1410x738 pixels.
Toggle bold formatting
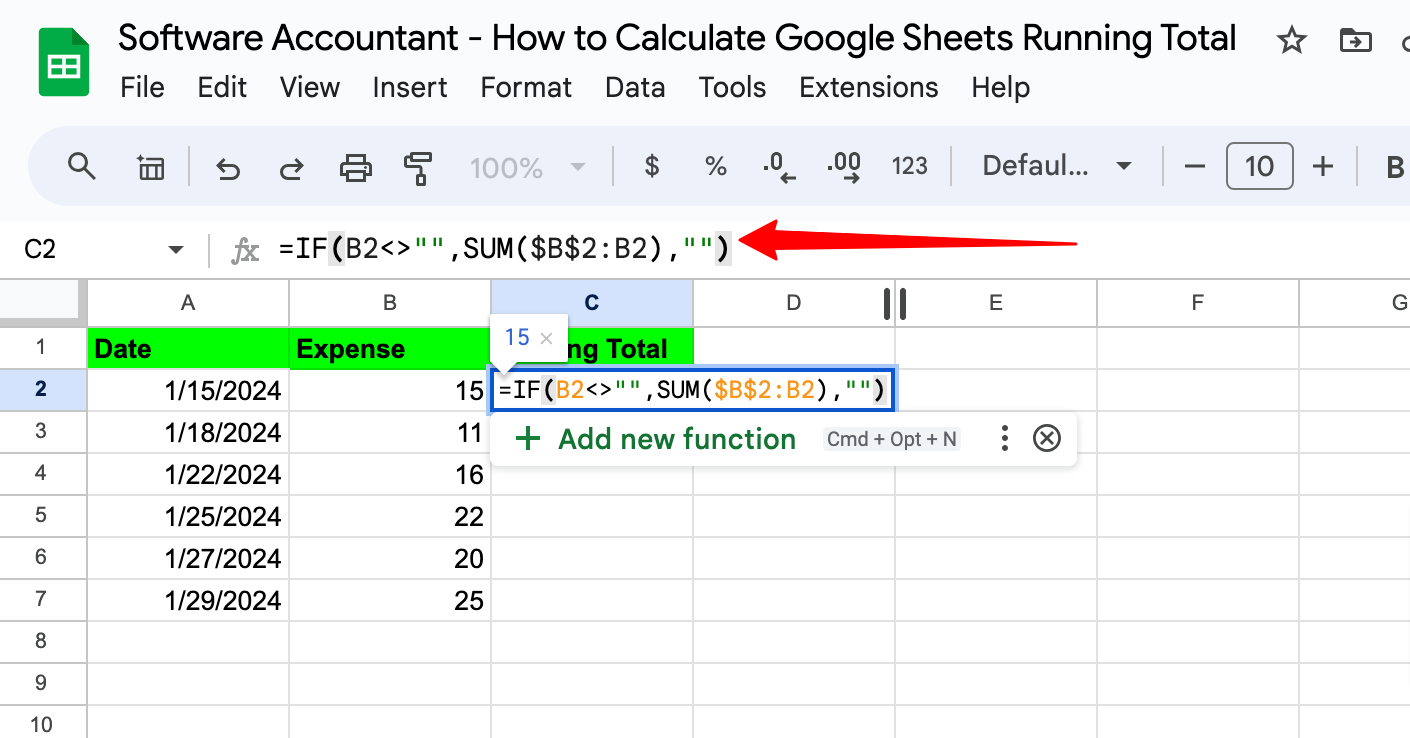pyautogui.click(x=1394, y=167)
